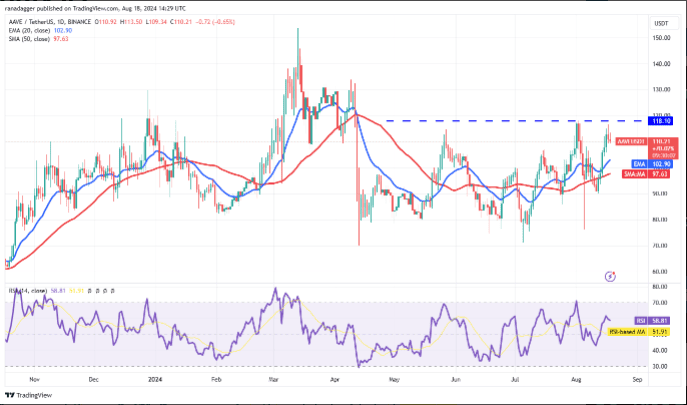Click the RSI 30.00 axis tick

point(660,366)
